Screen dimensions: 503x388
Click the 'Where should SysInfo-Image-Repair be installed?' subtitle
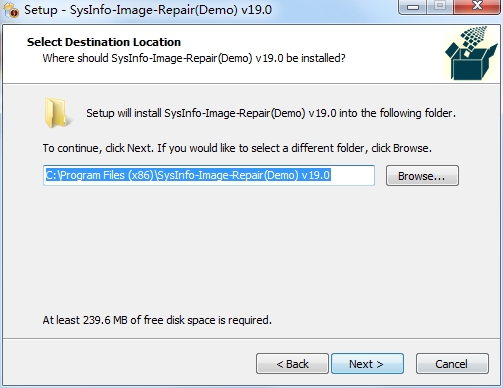pyautogui.click(x=194, y=58)
